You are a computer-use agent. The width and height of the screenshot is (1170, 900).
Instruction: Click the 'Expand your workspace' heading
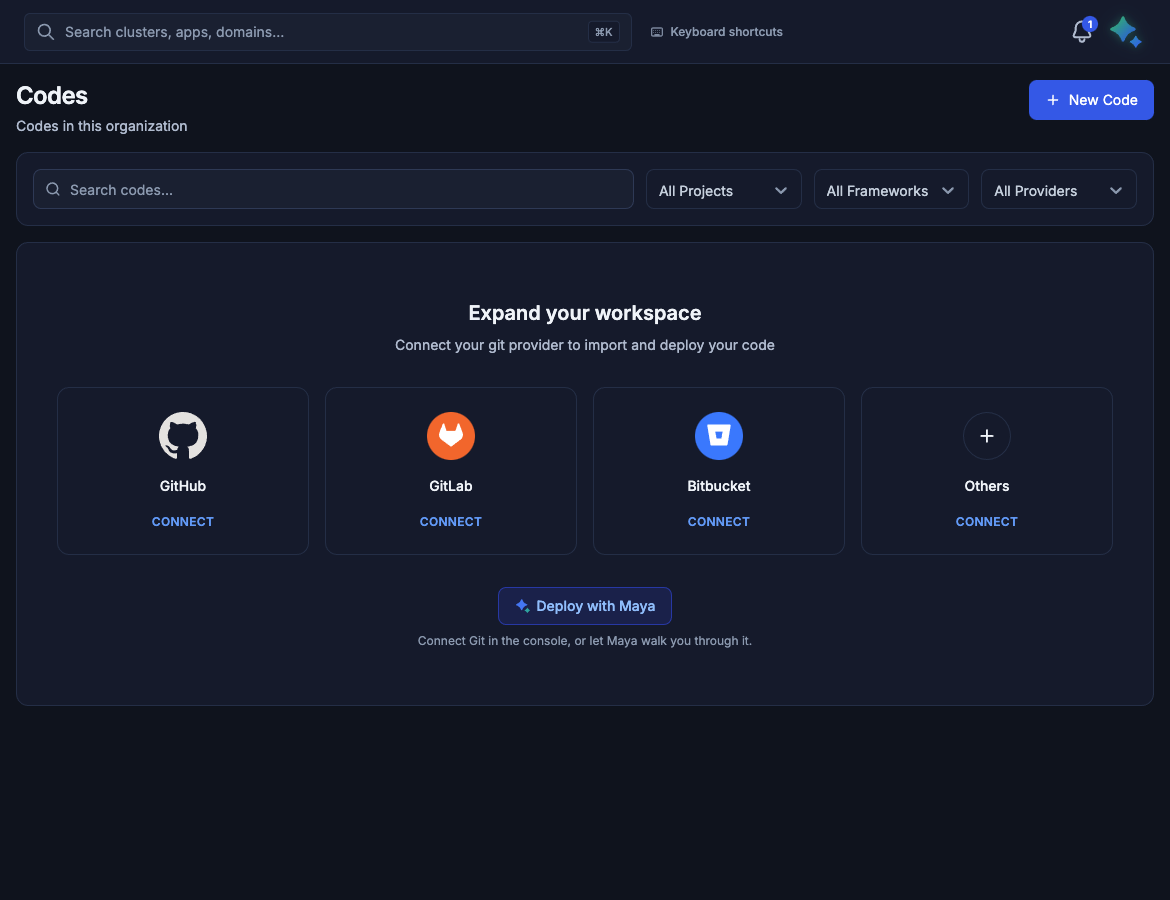(x=585, y=313)
